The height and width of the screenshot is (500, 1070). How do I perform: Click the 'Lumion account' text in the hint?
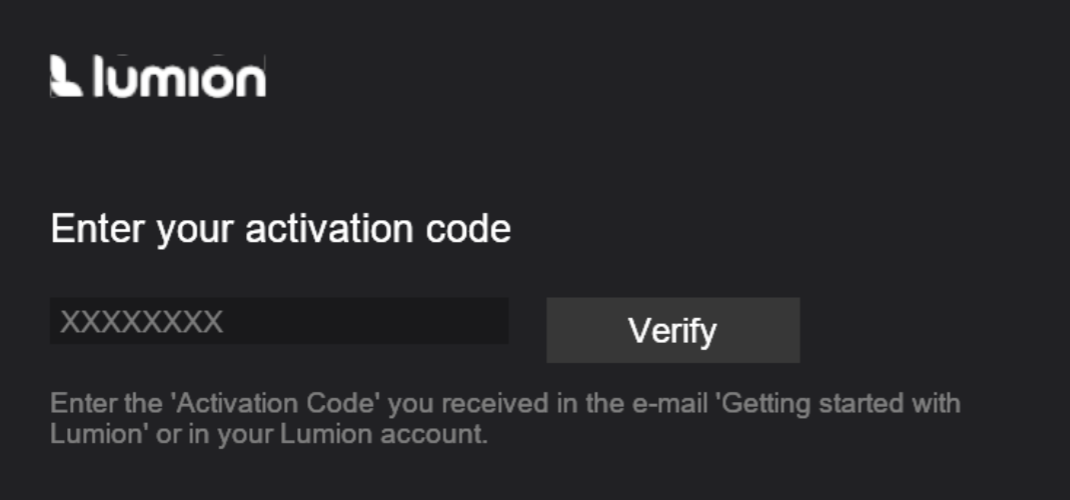click(380, 435)
